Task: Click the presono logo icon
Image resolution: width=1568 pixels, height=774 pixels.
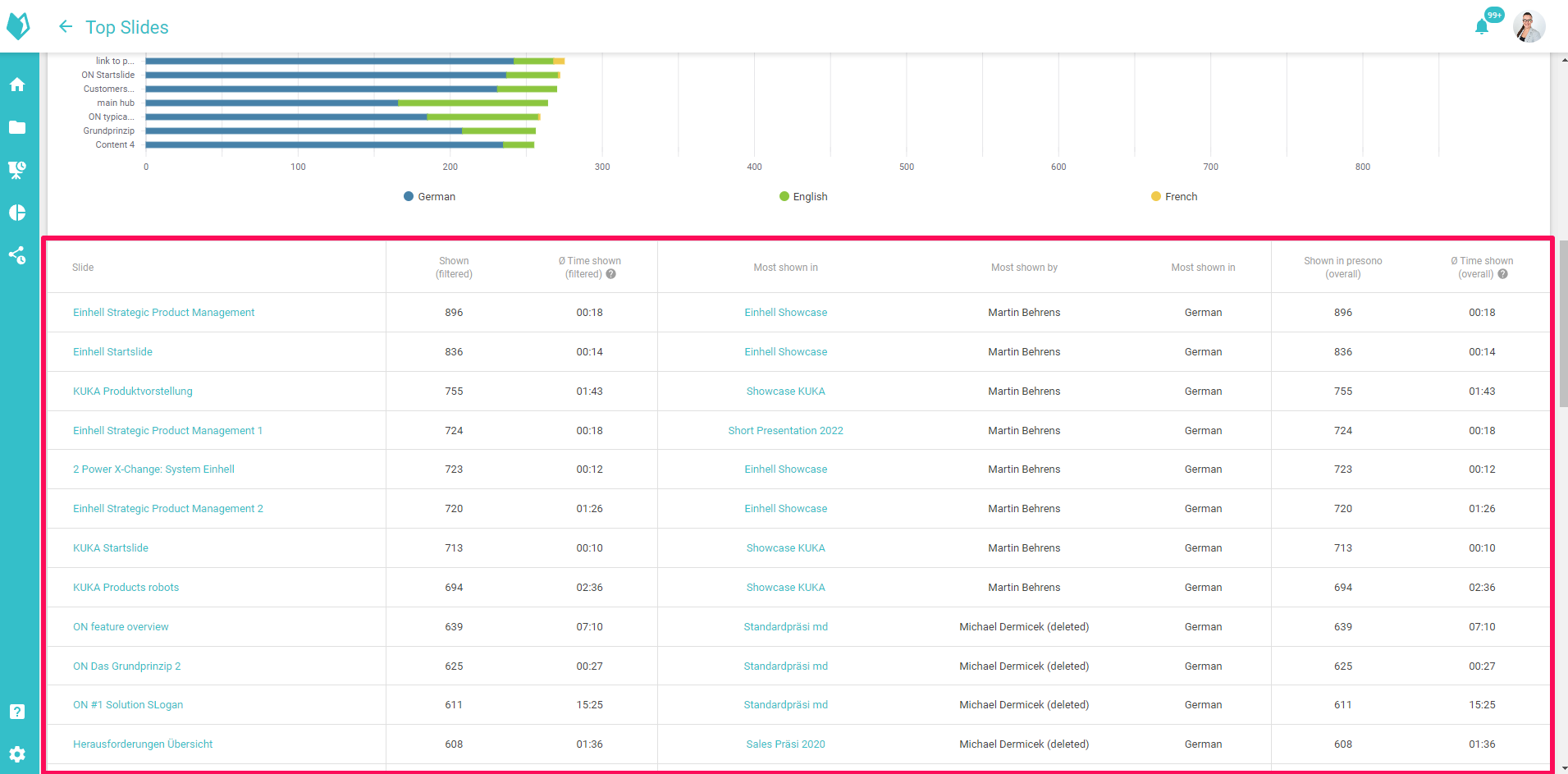Action: 18,26
